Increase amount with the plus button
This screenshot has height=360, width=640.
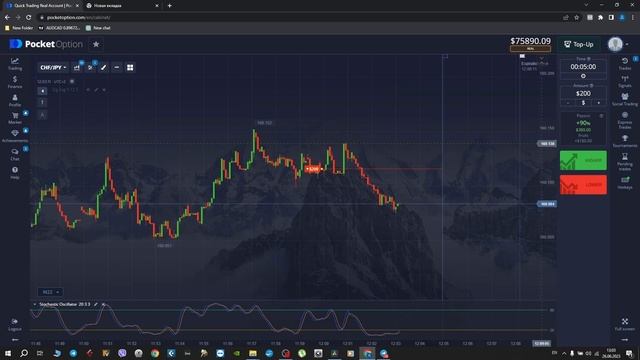(x=599, y=103)
